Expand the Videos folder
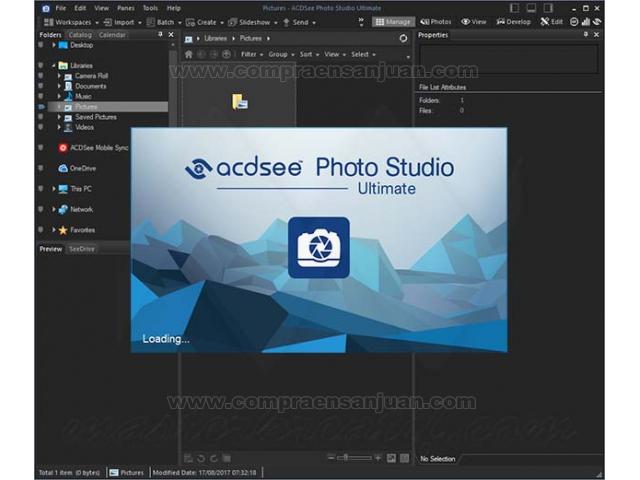 coord(59,127)
